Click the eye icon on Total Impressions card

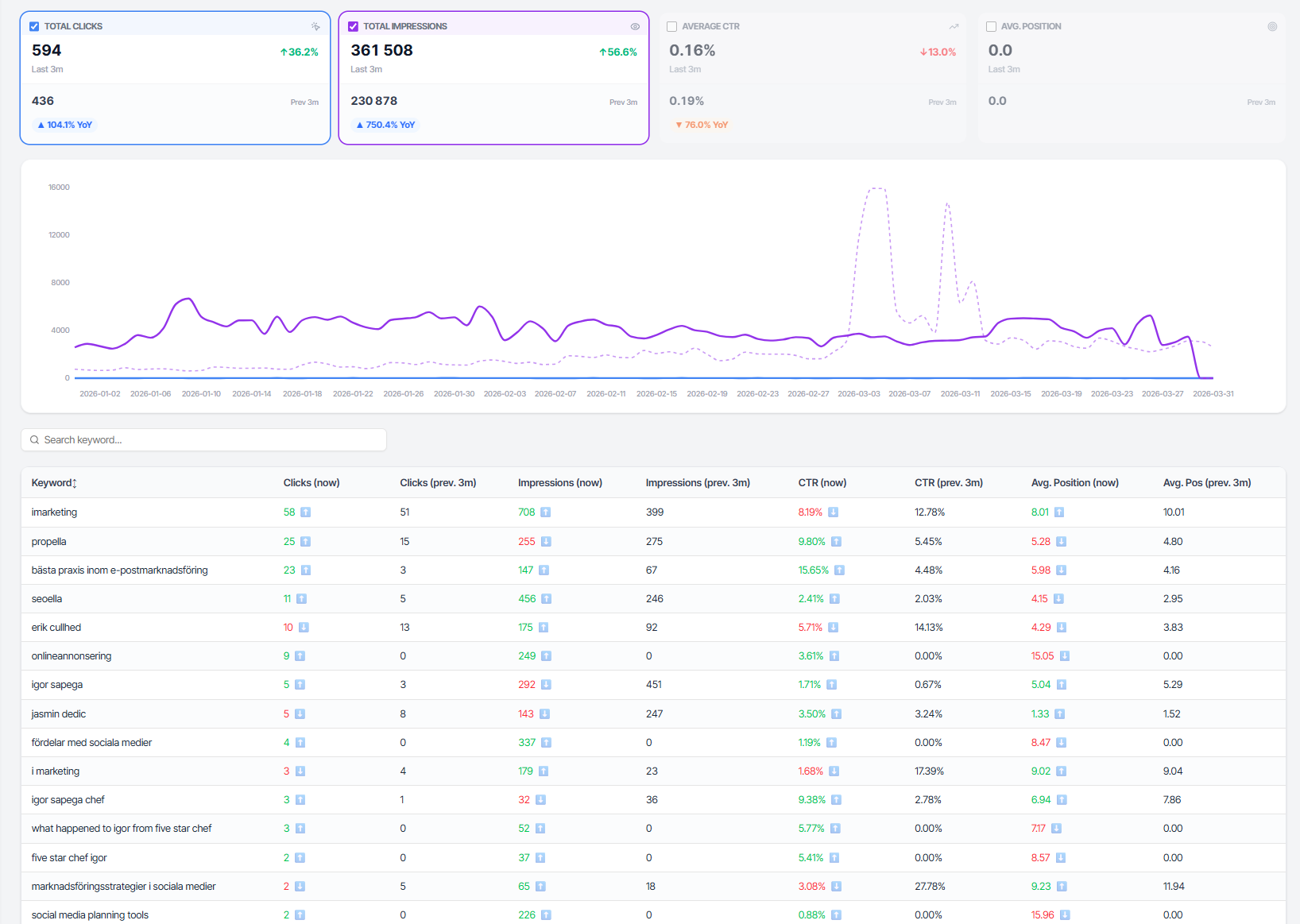(635, 26)
